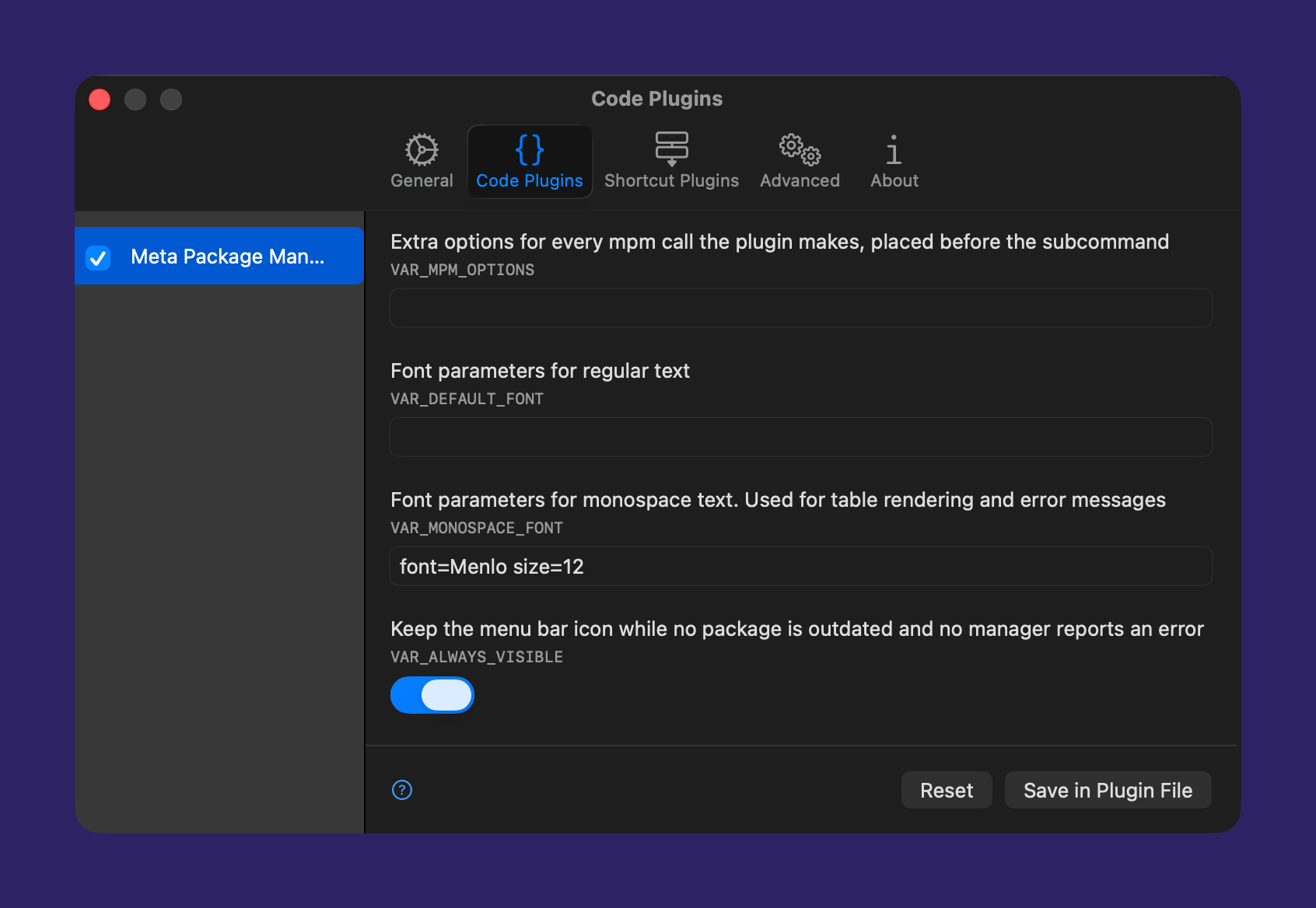Click the General tab label
Screen dimensions: 1316x908
[422, 180]
